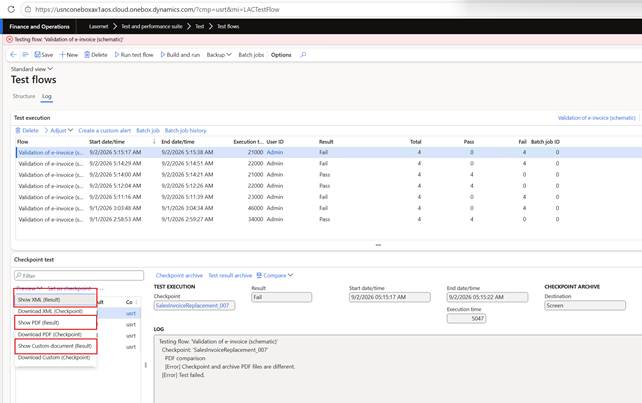
Task: Click Finance and Operations header
Action: 39,26
